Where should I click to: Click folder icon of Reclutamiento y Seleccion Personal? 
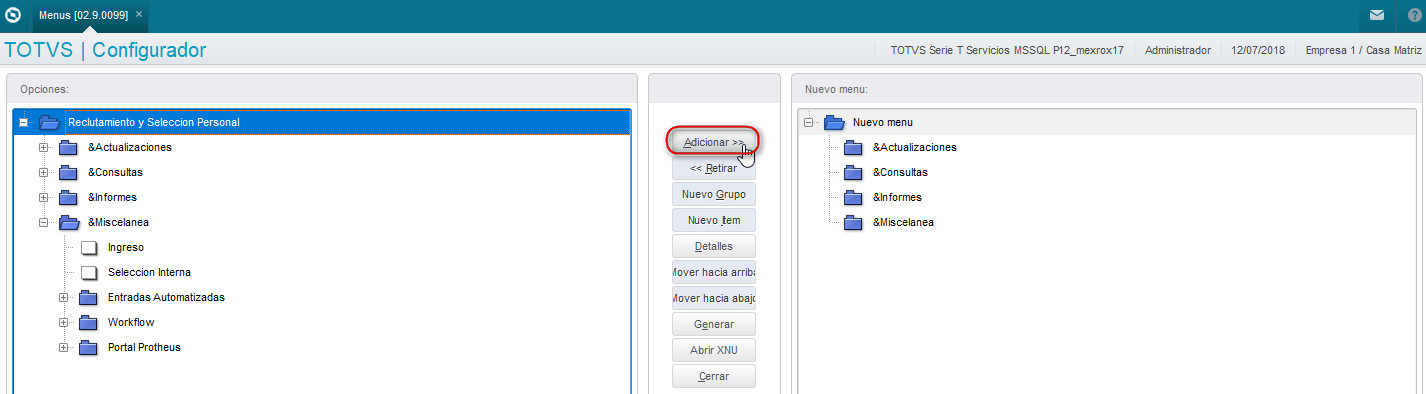click(49, 123)
